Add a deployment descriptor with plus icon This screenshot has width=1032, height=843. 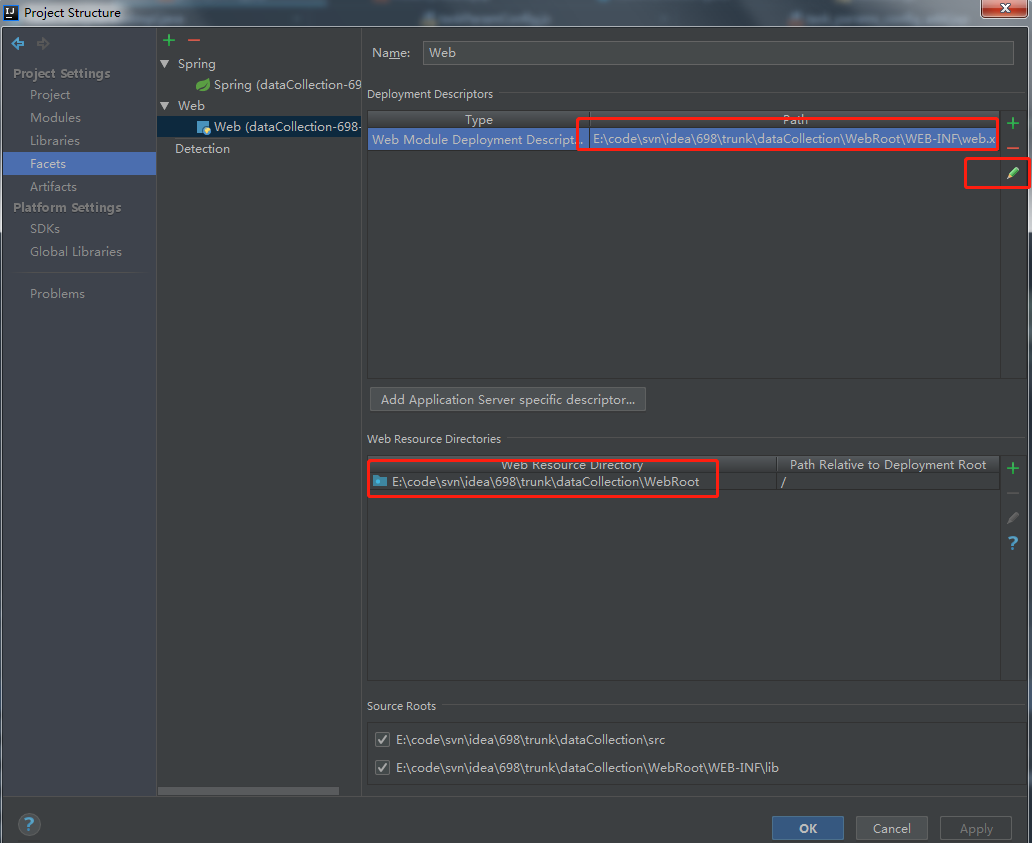point(1013,123)
